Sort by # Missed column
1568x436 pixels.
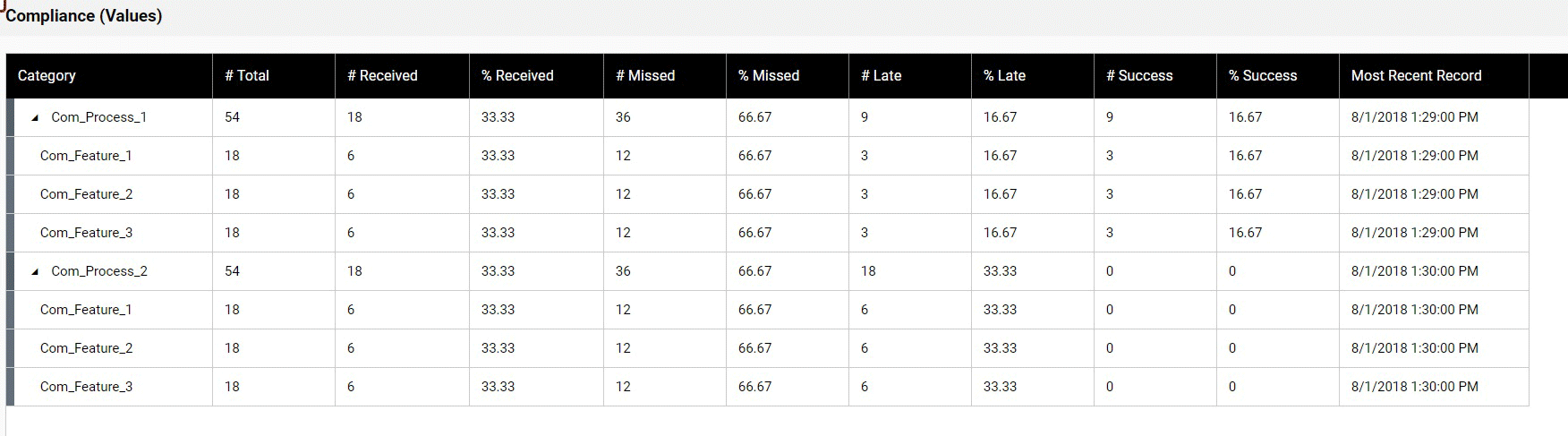tap(645, 76)
